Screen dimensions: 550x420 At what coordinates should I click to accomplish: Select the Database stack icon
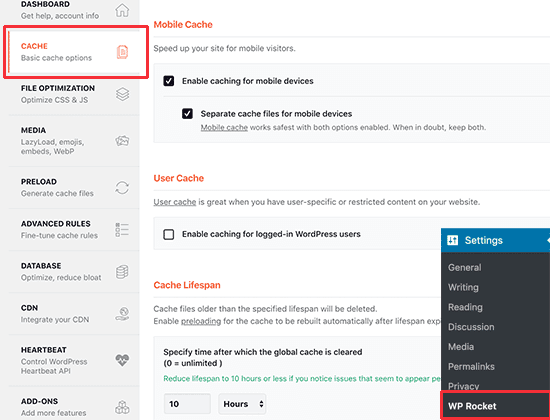tap(122, 272)
